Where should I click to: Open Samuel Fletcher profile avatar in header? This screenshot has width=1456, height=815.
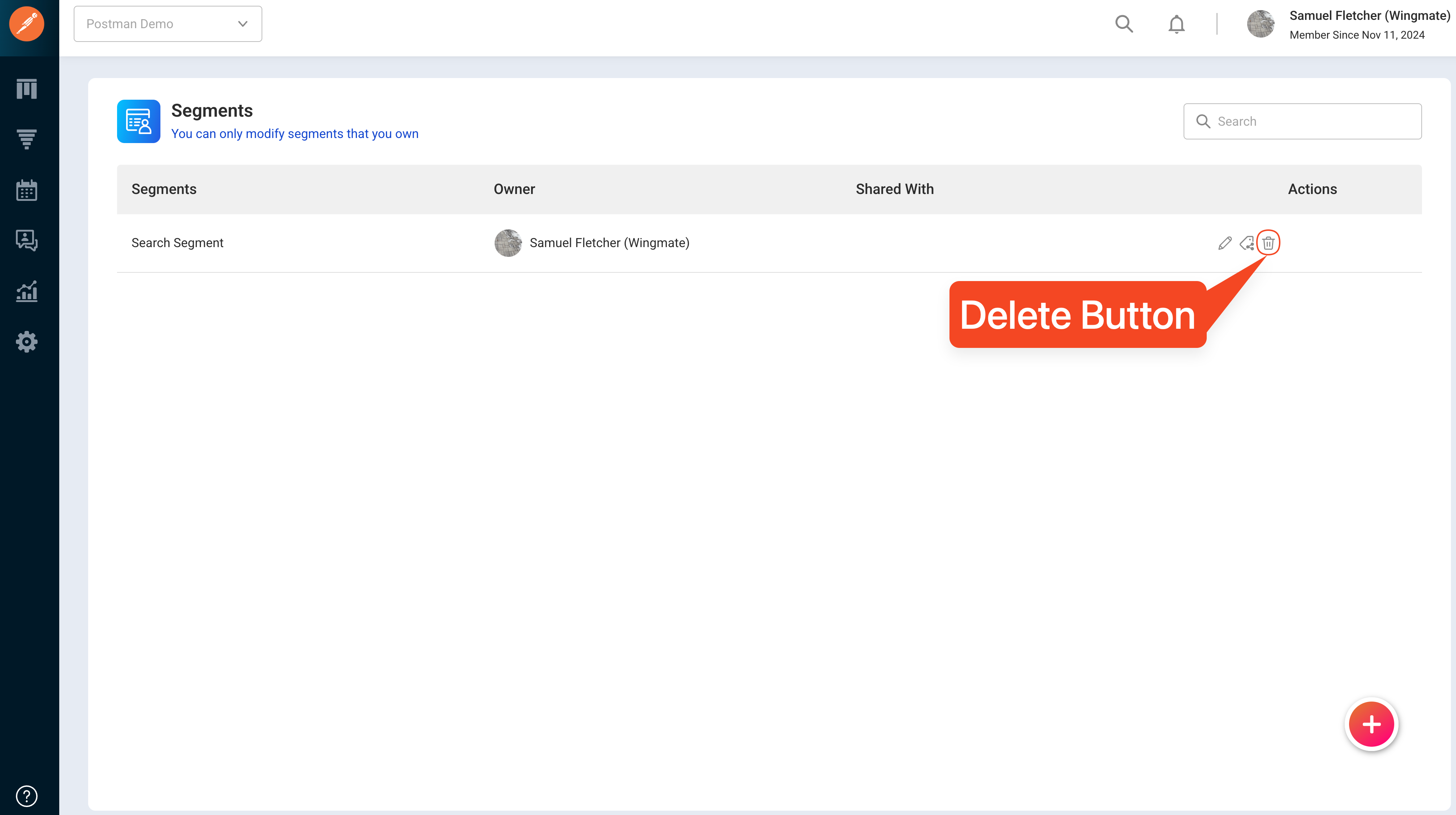click(1261, 24)
